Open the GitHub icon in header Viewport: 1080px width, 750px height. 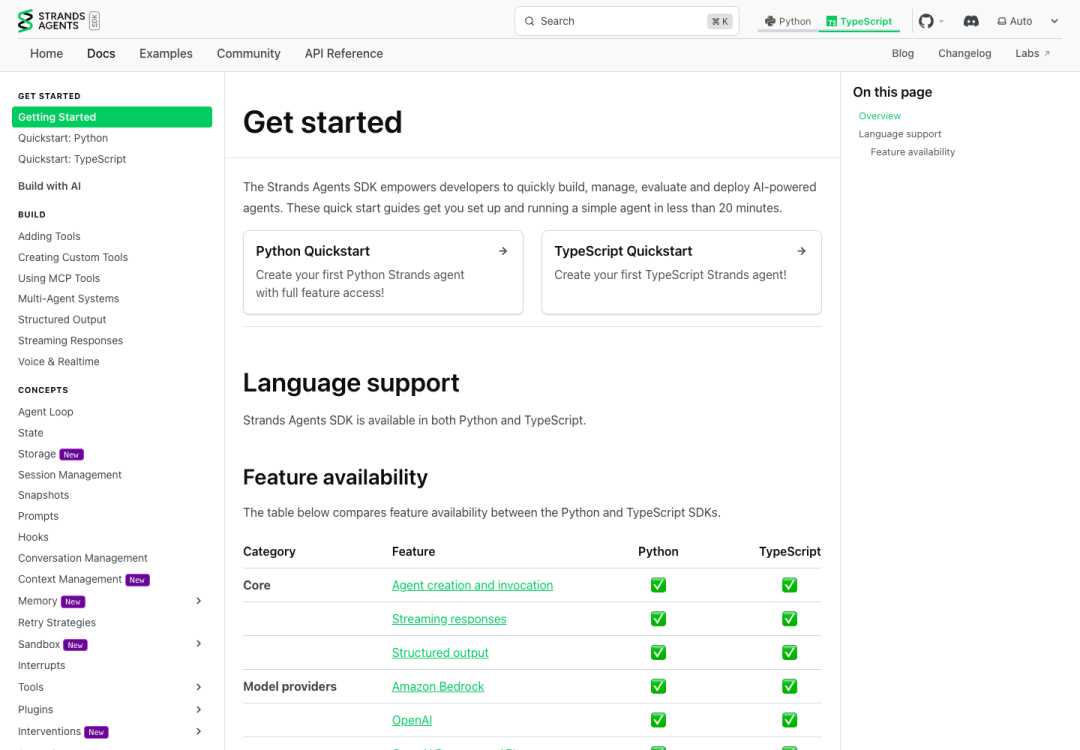[926, 21]
